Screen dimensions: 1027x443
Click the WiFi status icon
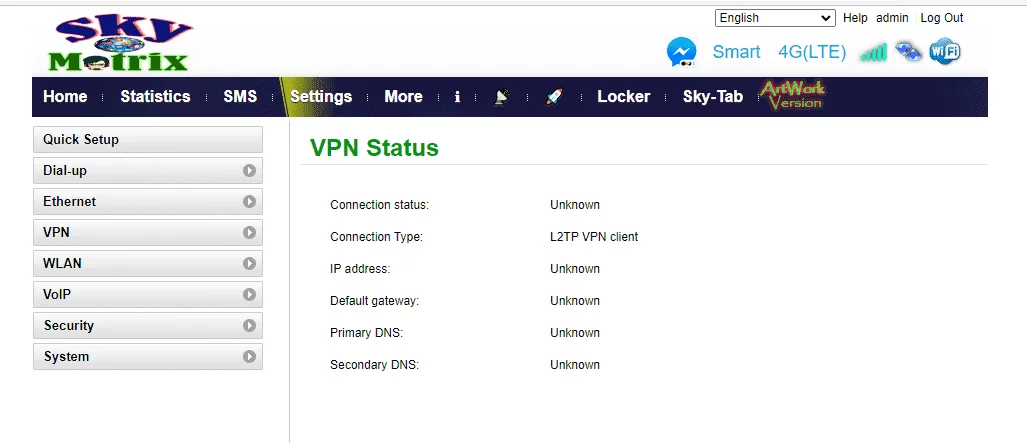(944, 51)
